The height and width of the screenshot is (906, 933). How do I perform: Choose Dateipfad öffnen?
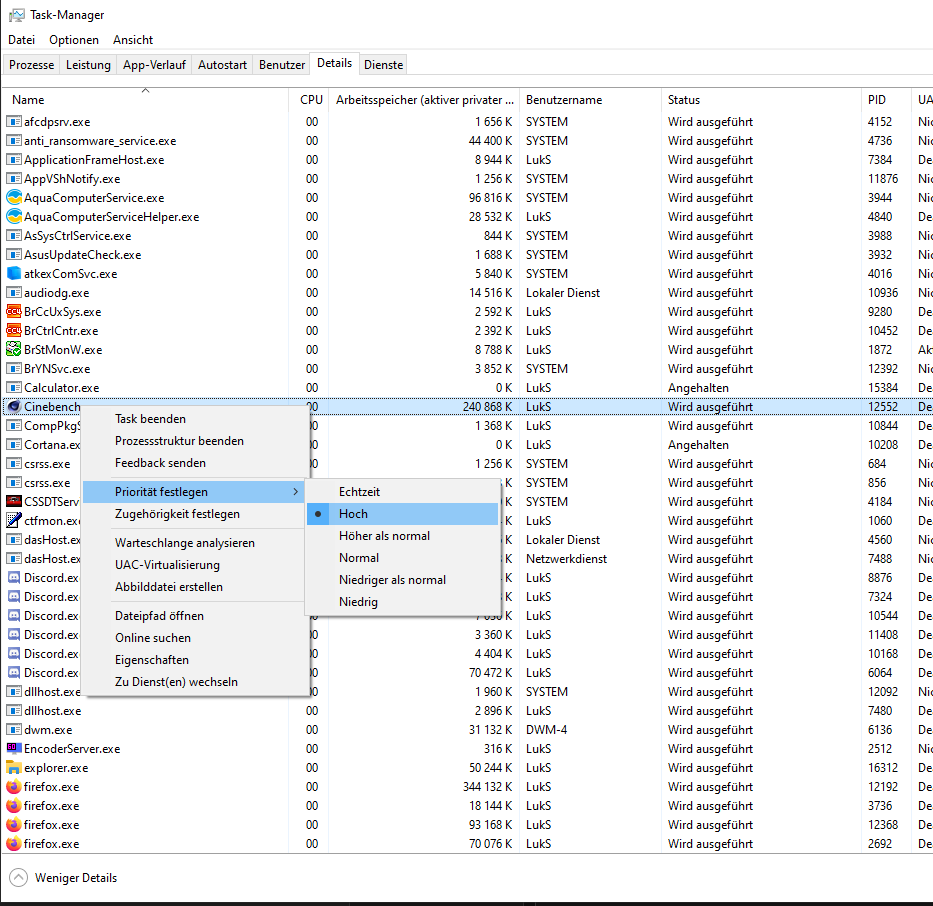(194, 616)
